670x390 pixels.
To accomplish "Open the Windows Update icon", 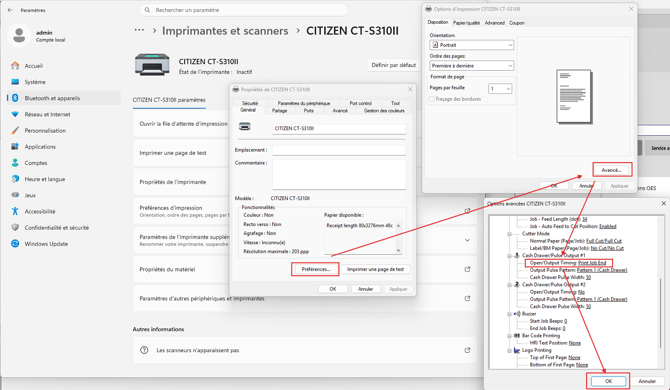I will [x=15, y=243].
